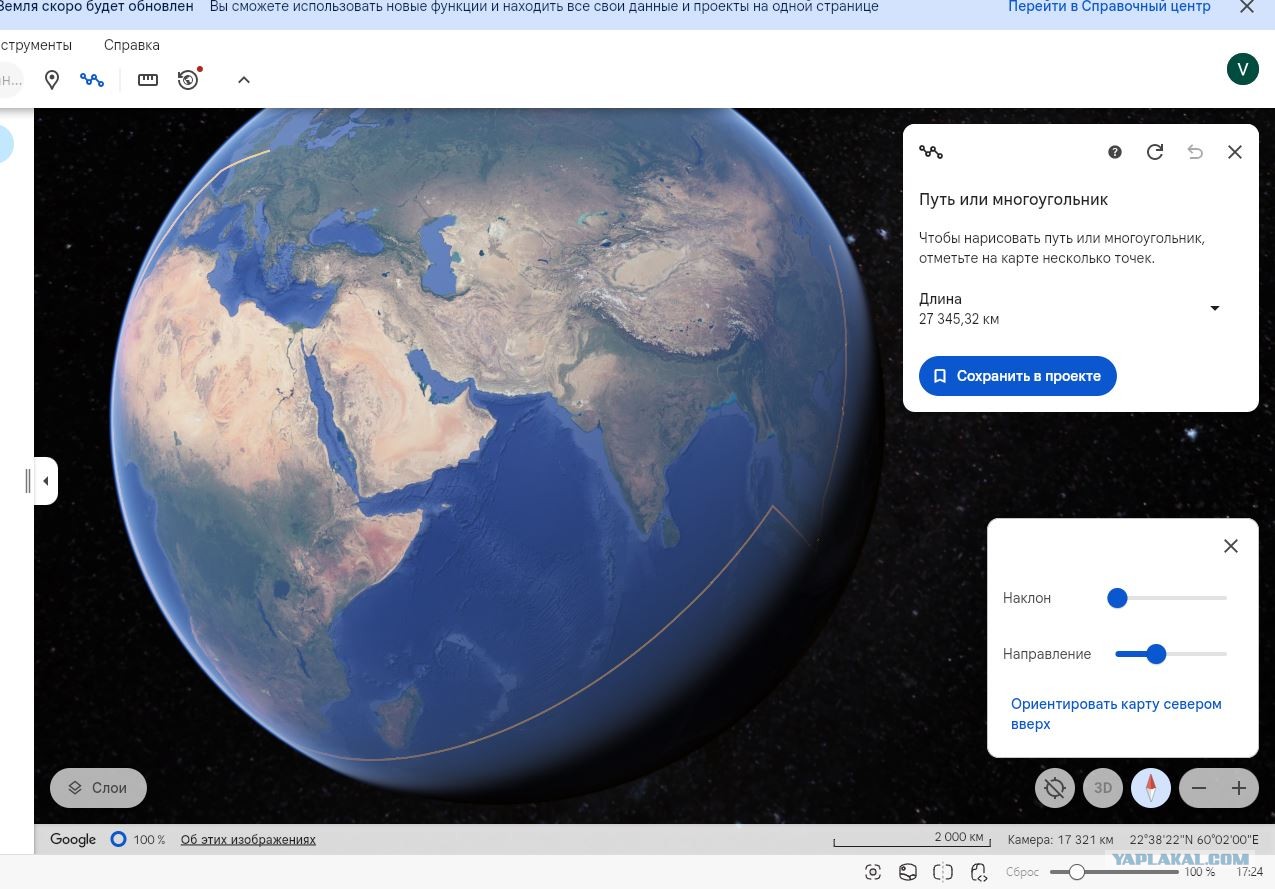Click the browser screenshot capture icon

pyautogui.click(x=873, y=872)
